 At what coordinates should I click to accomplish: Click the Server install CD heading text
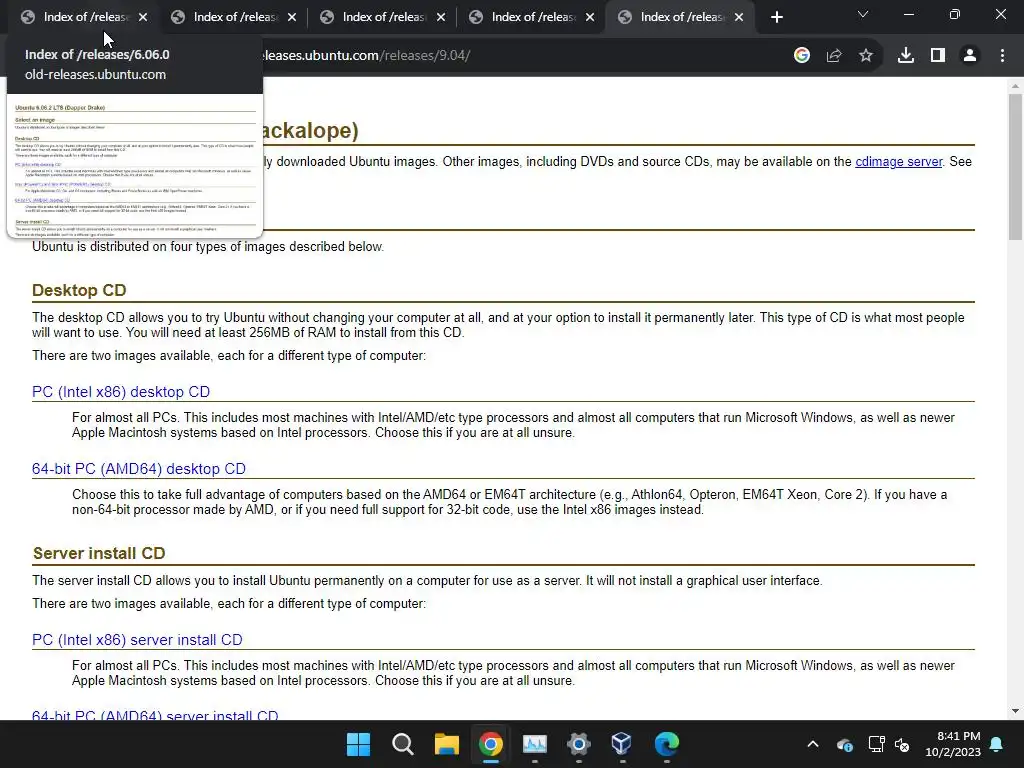[99, 553]
